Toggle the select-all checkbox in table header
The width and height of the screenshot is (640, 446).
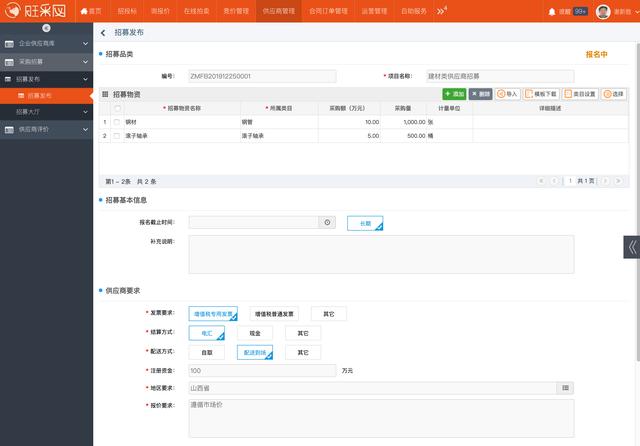(118, 108)
